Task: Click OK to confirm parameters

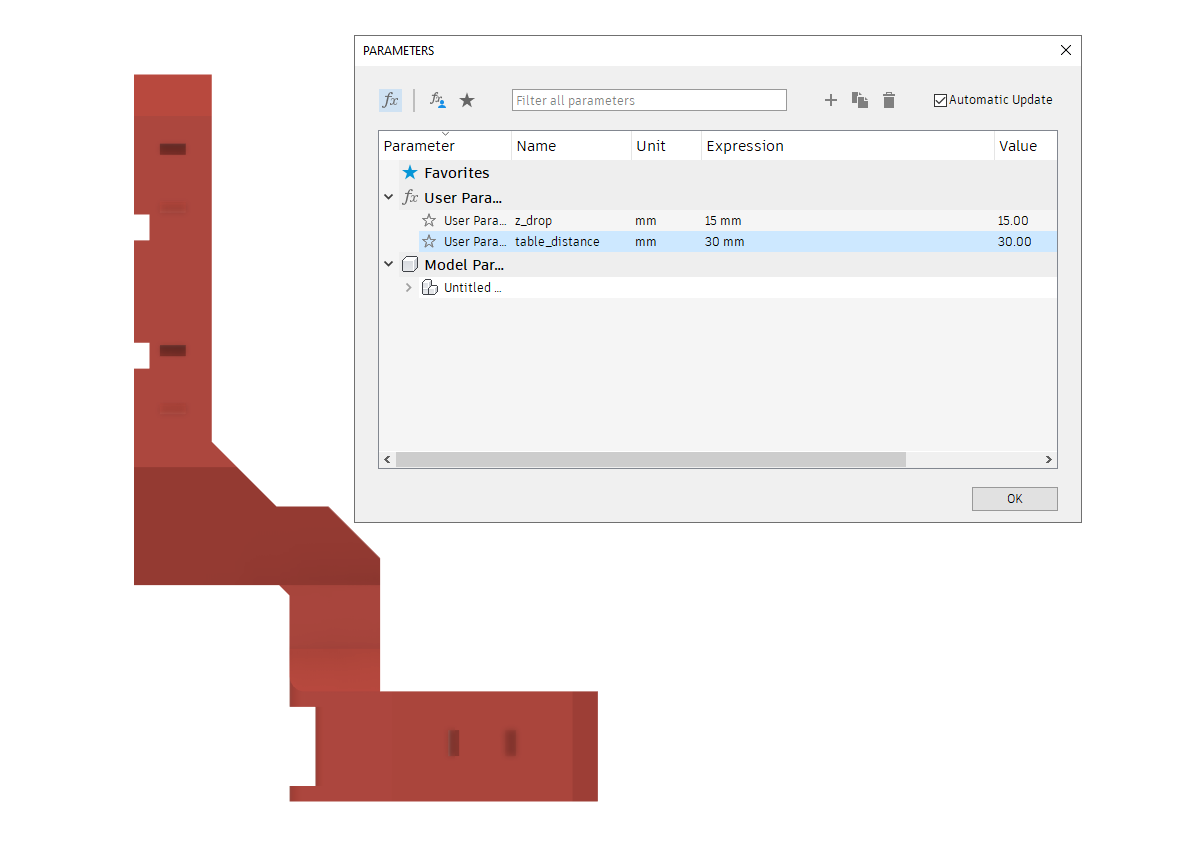Action: point(1014,499)
